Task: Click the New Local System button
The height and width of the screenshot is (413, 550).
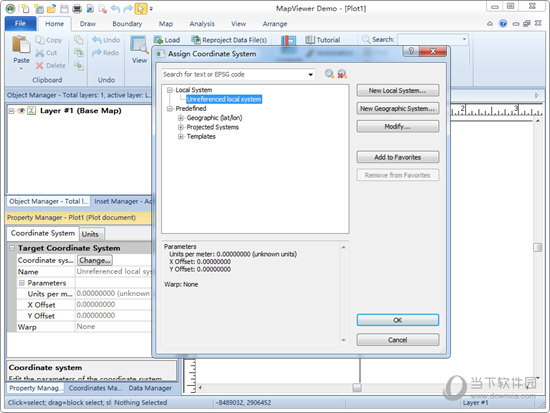Action: point(397,91)
